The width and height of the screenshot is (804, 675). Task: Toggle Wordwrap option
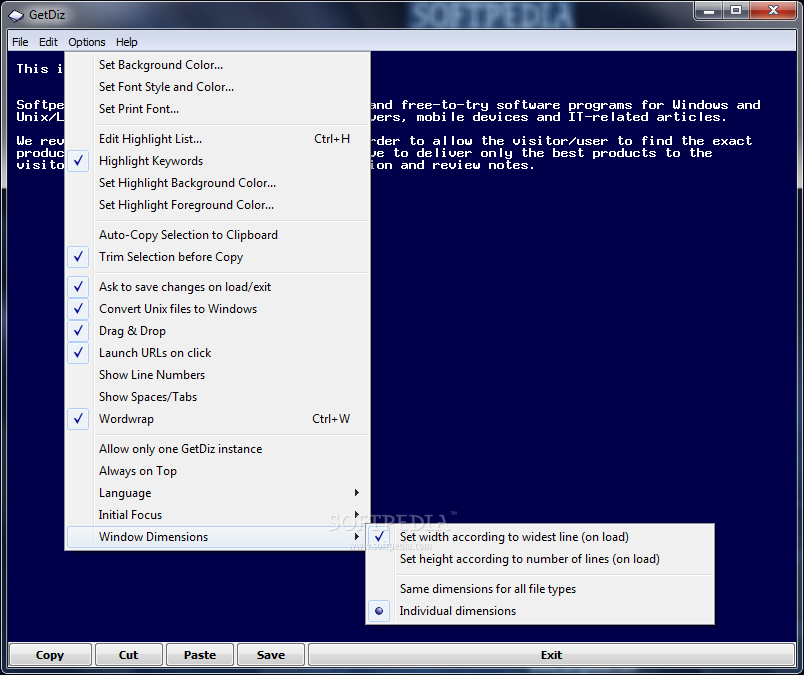pyautogui.click(x=218, y=420)
